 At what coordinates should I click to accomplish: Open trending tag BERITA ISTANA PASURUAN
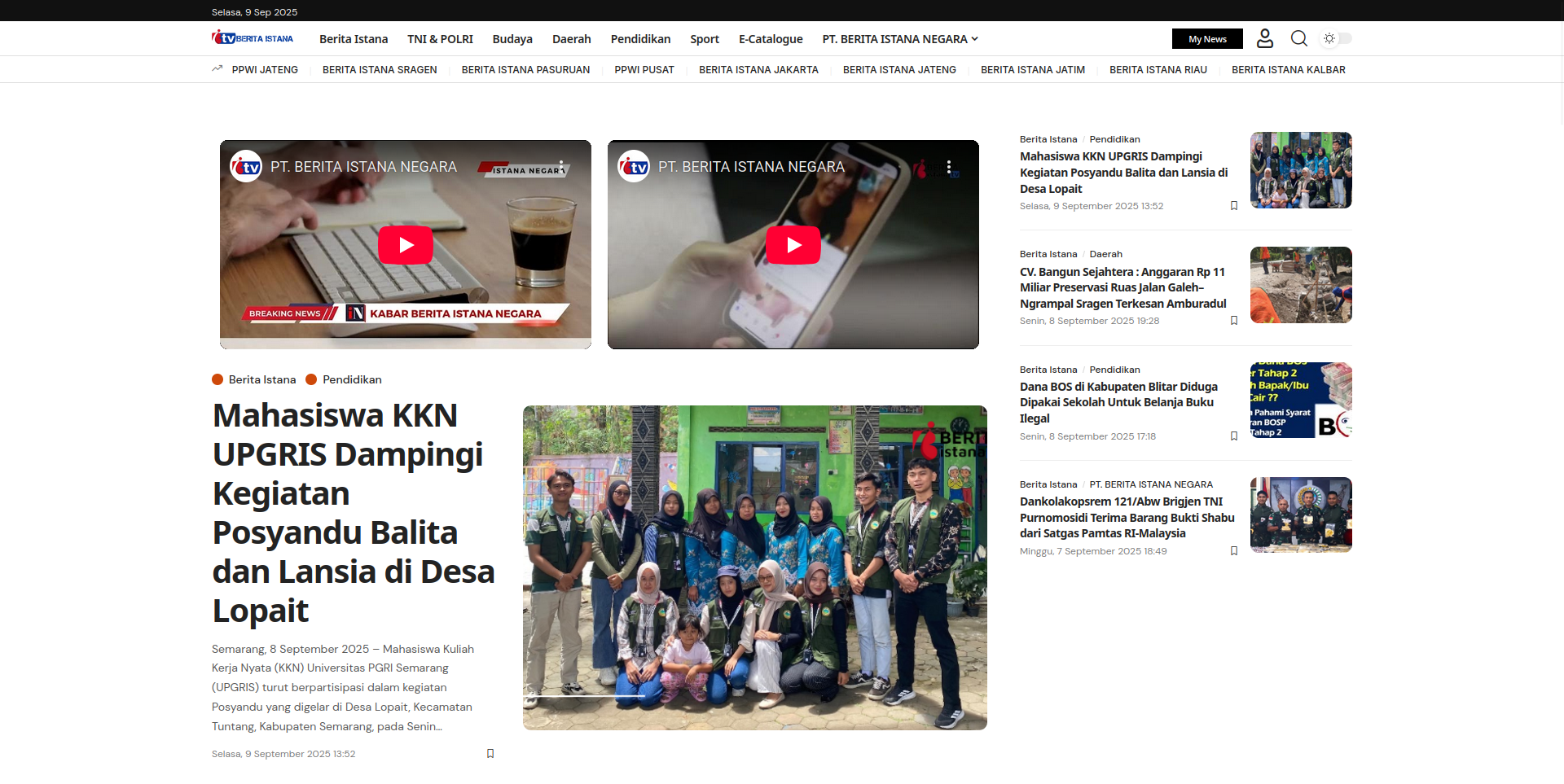point(525,70)
